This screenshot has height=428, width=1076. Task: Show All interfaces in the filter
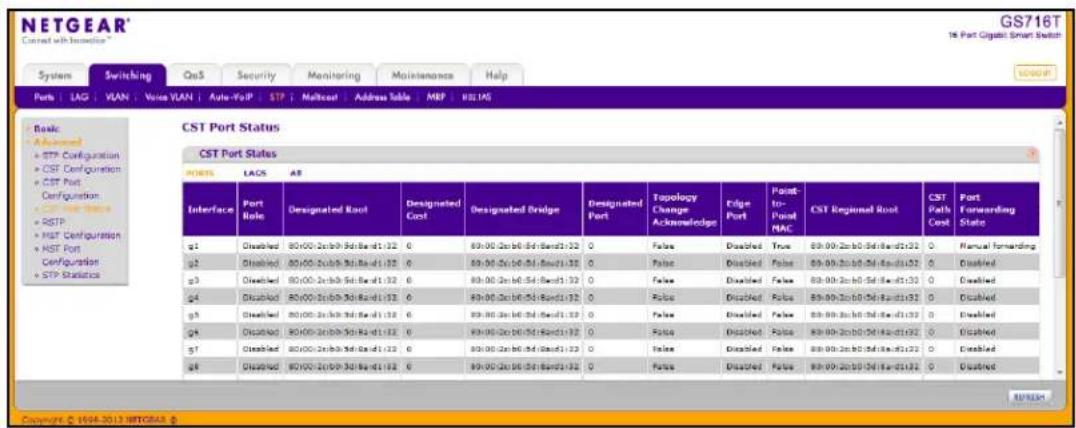pos(296,174)
